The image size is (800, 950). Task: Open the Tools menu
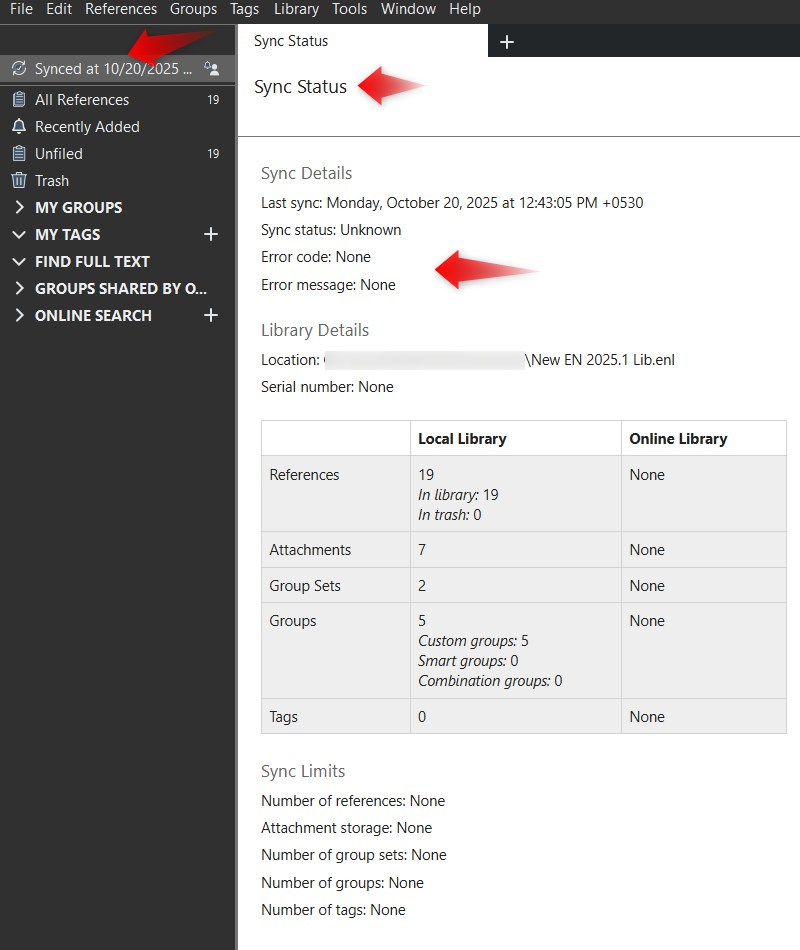[x=350, y=9]
